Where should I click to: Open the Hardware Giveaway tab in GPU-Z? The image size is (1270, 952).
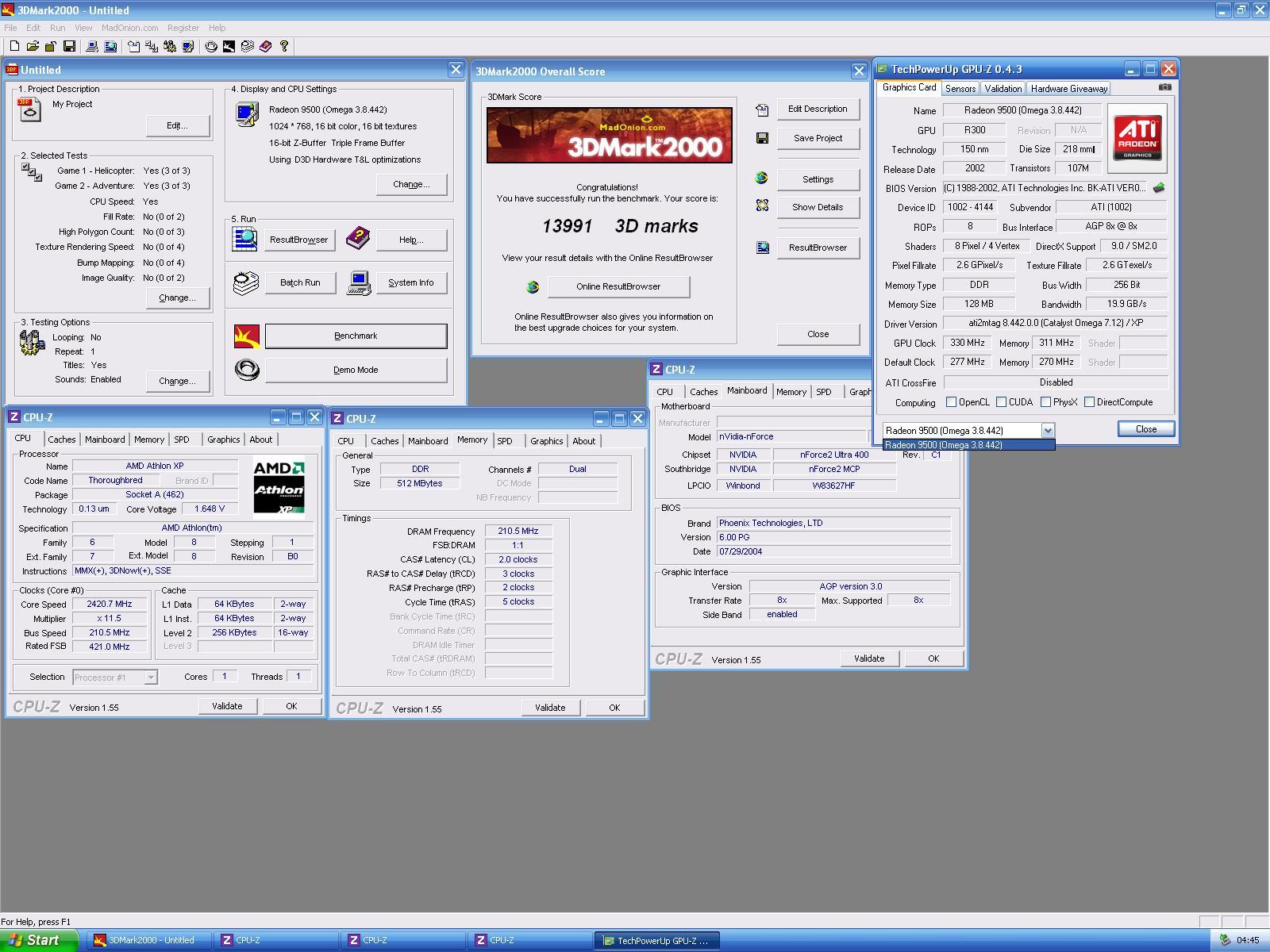click(1069, 89)
